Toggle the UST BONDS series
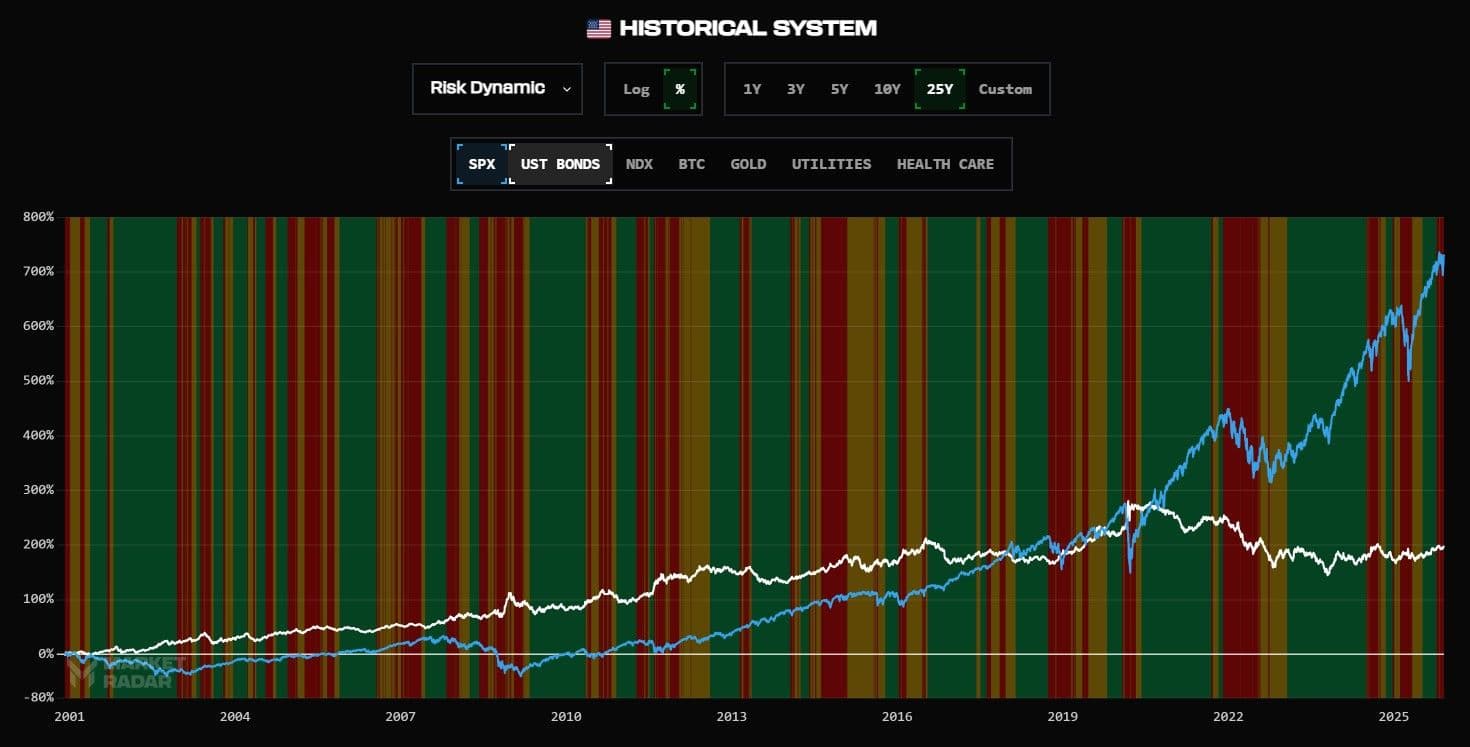 point(560,164)
